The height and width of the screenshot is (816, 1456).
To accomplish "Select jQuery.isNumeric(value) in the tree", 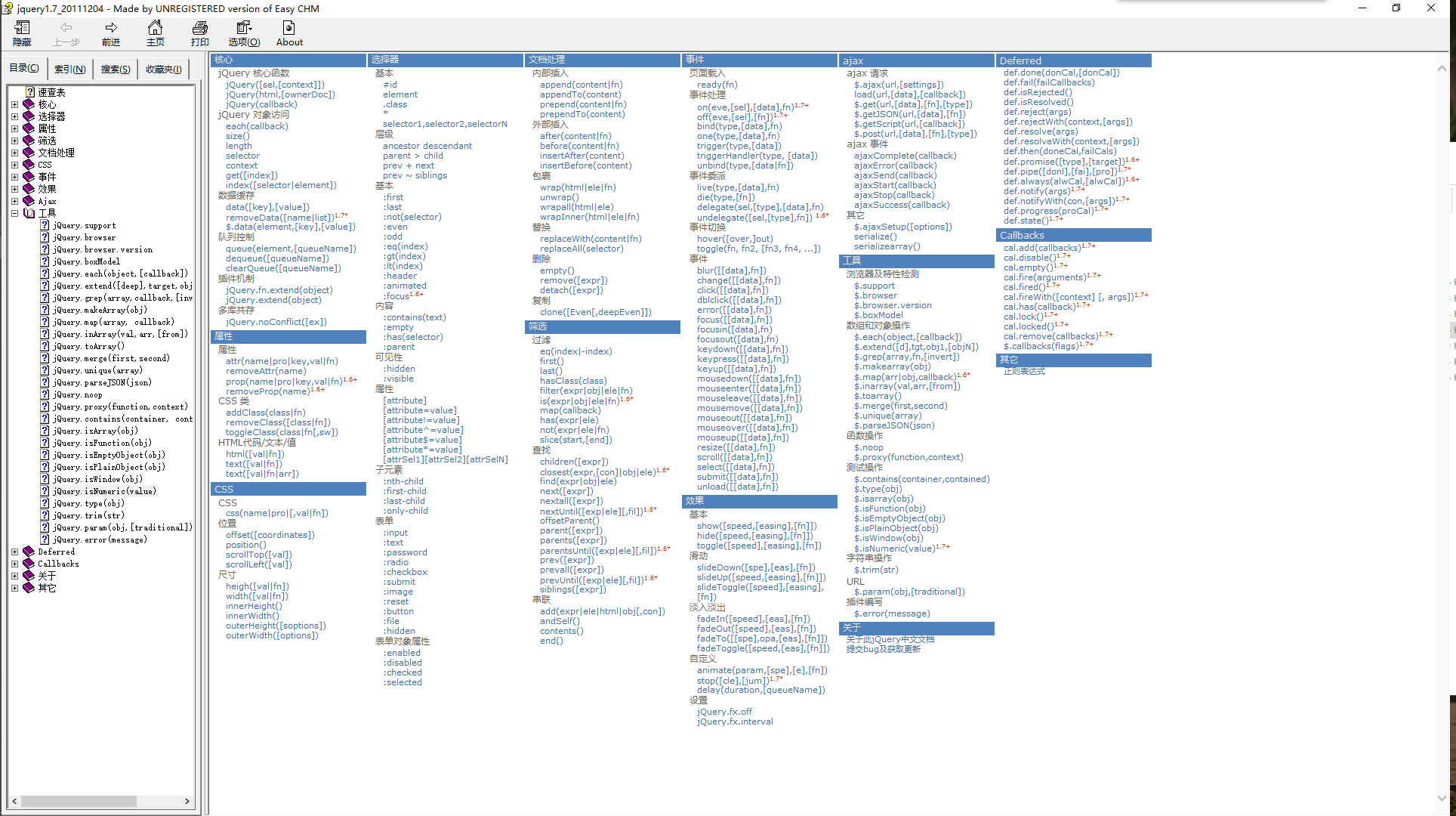I will tap(104, 491).
